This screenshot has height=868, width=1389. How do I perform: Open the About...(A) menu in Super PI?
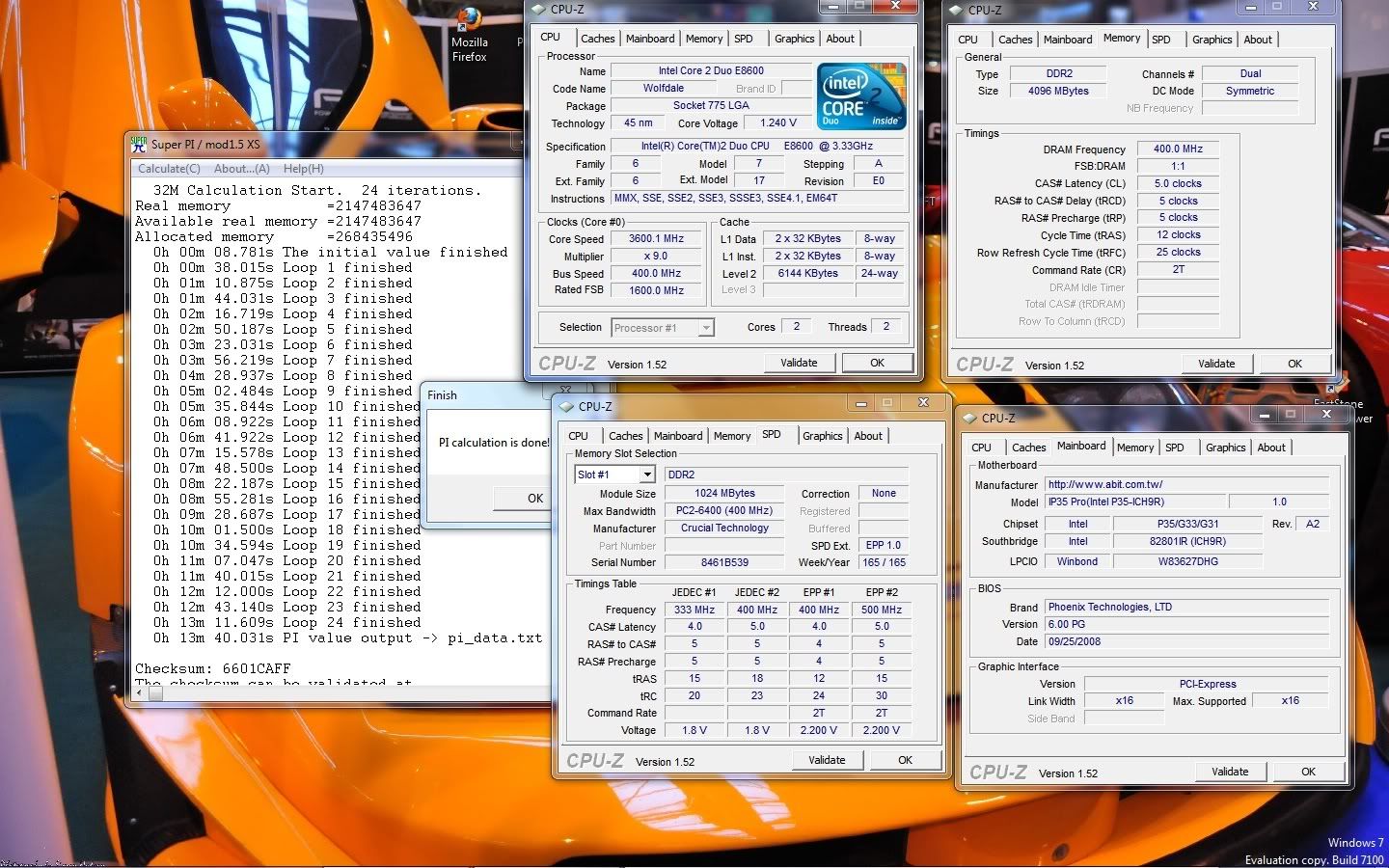(x=241, y=169)
